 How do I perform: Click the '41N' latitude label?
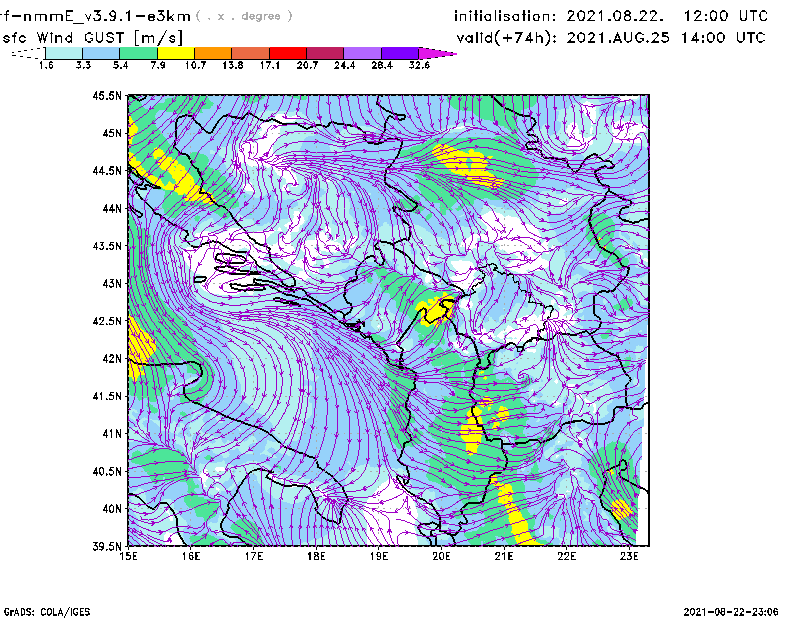tap(112, 434)
